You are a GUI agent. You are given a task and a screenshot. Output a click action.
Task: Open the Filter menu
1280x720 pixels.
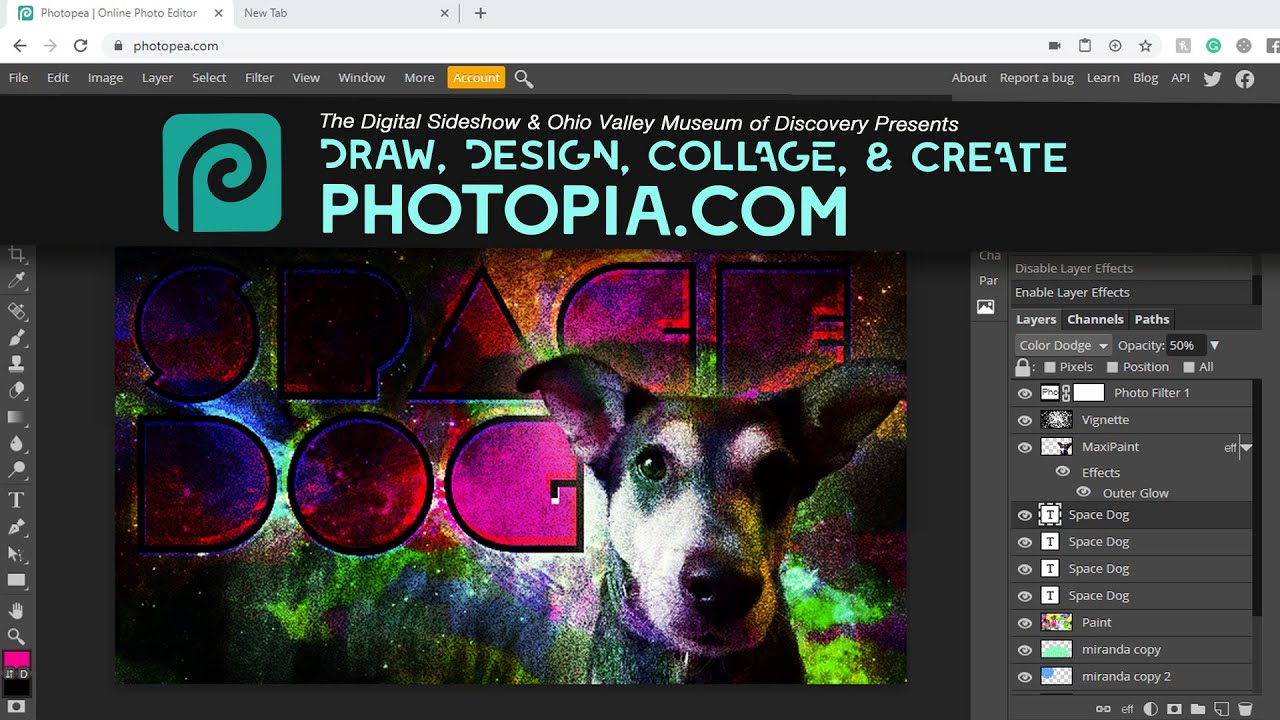[259, 78]
